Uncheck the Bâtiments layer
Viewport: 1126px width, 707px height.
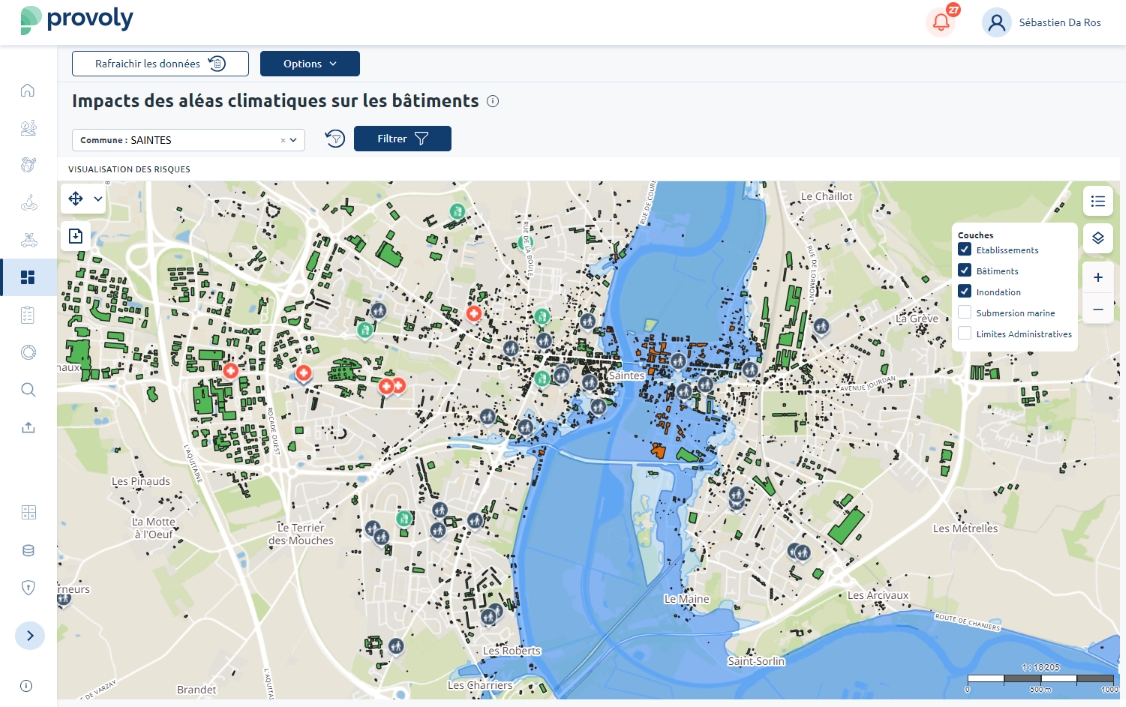click(x=964, y=271)
